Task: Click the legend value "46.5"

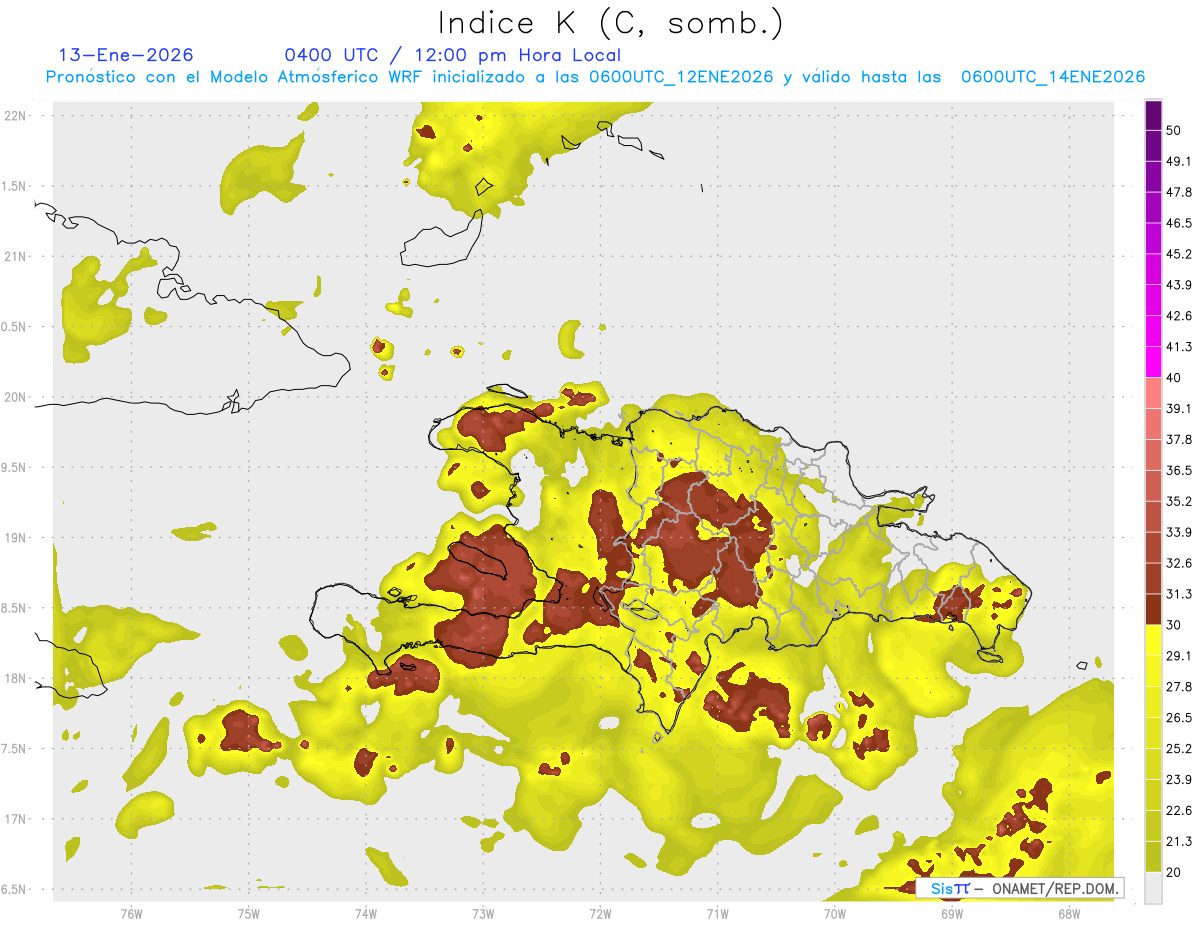Action: coord(1179,223)
